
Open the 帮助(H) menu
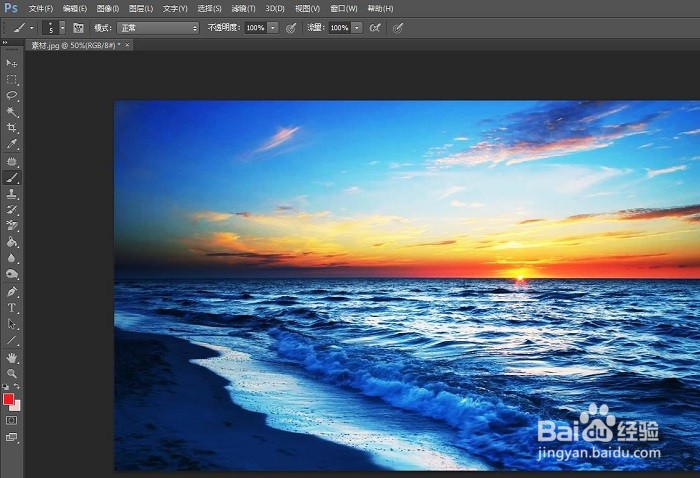point(380,8)
